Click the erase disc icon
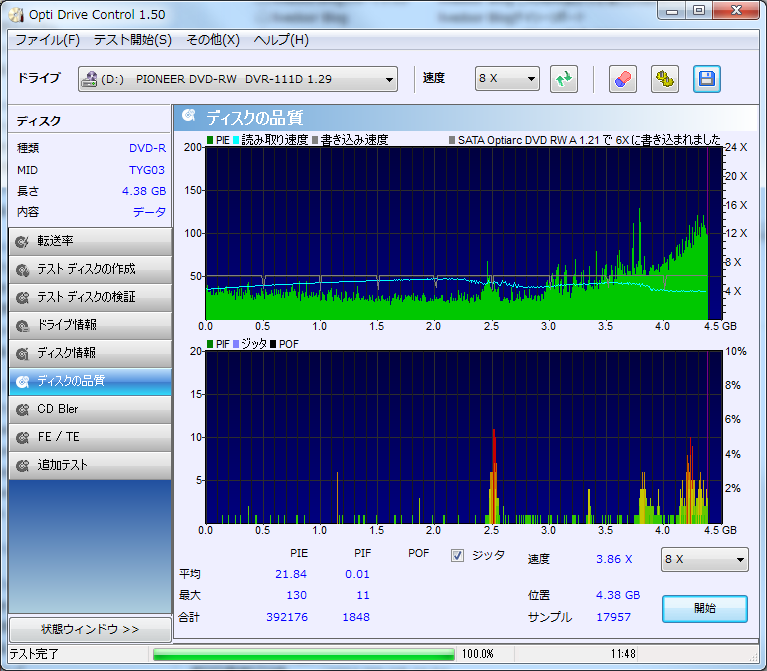Image resolution: width=767 pixels, height=671 pixels. coord(623,79)
